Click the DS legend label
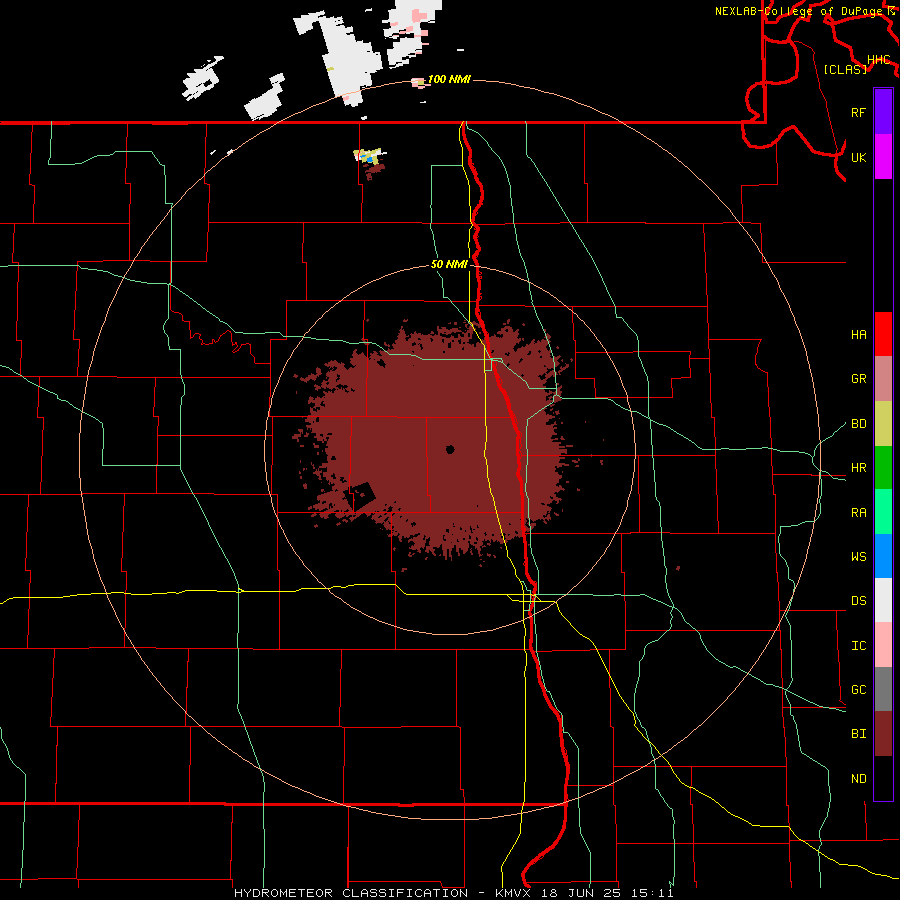 point(858,601)
